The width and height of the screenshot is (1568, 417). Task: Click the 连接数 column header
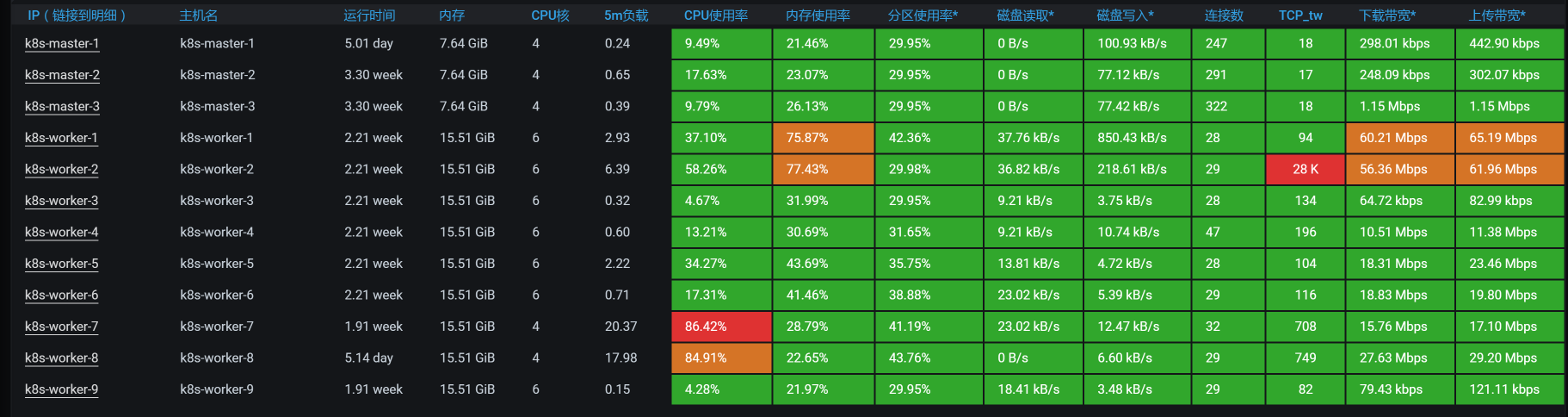pos(1224,16)
